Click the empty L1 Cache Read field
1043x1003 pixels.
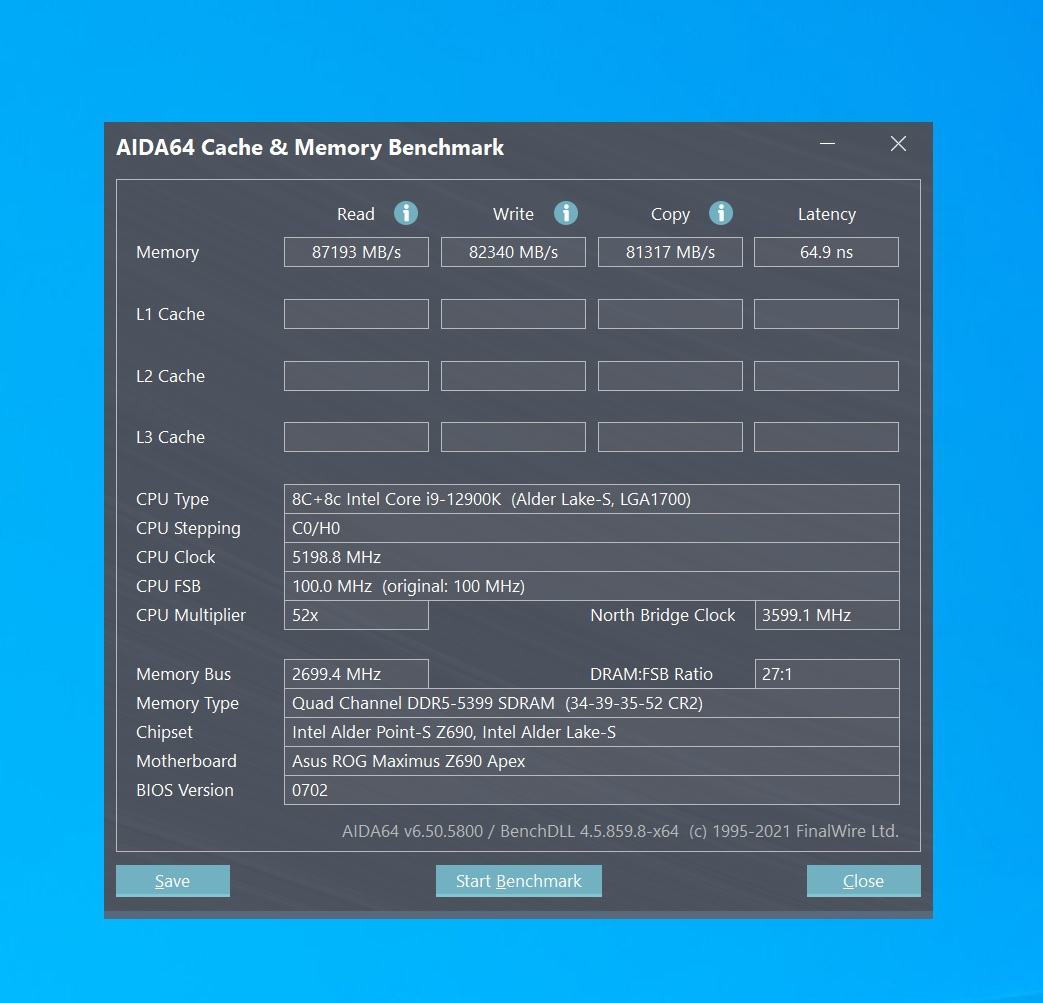click(357, 314)
